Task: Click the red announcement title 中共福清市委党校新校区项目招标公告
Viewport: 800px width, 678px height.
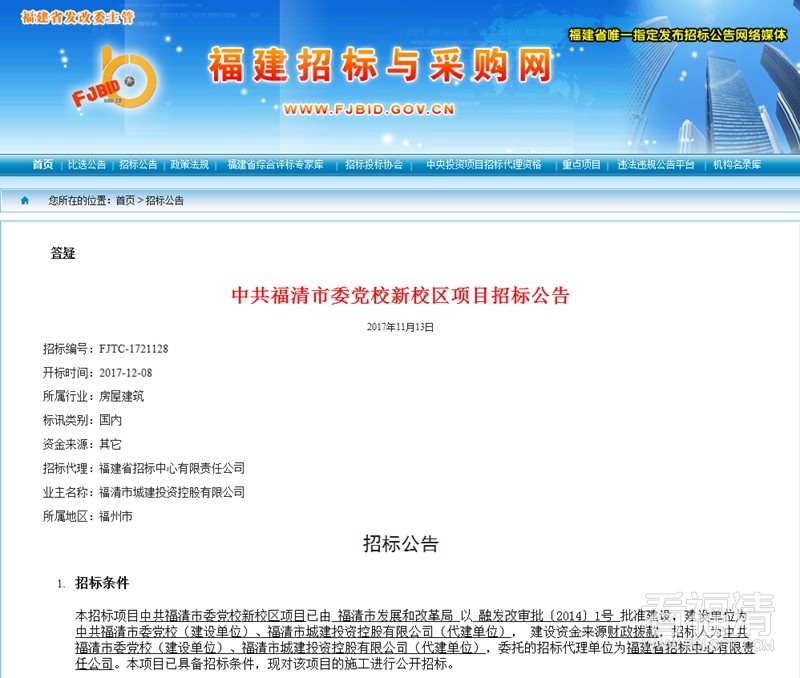Action: 400,295
